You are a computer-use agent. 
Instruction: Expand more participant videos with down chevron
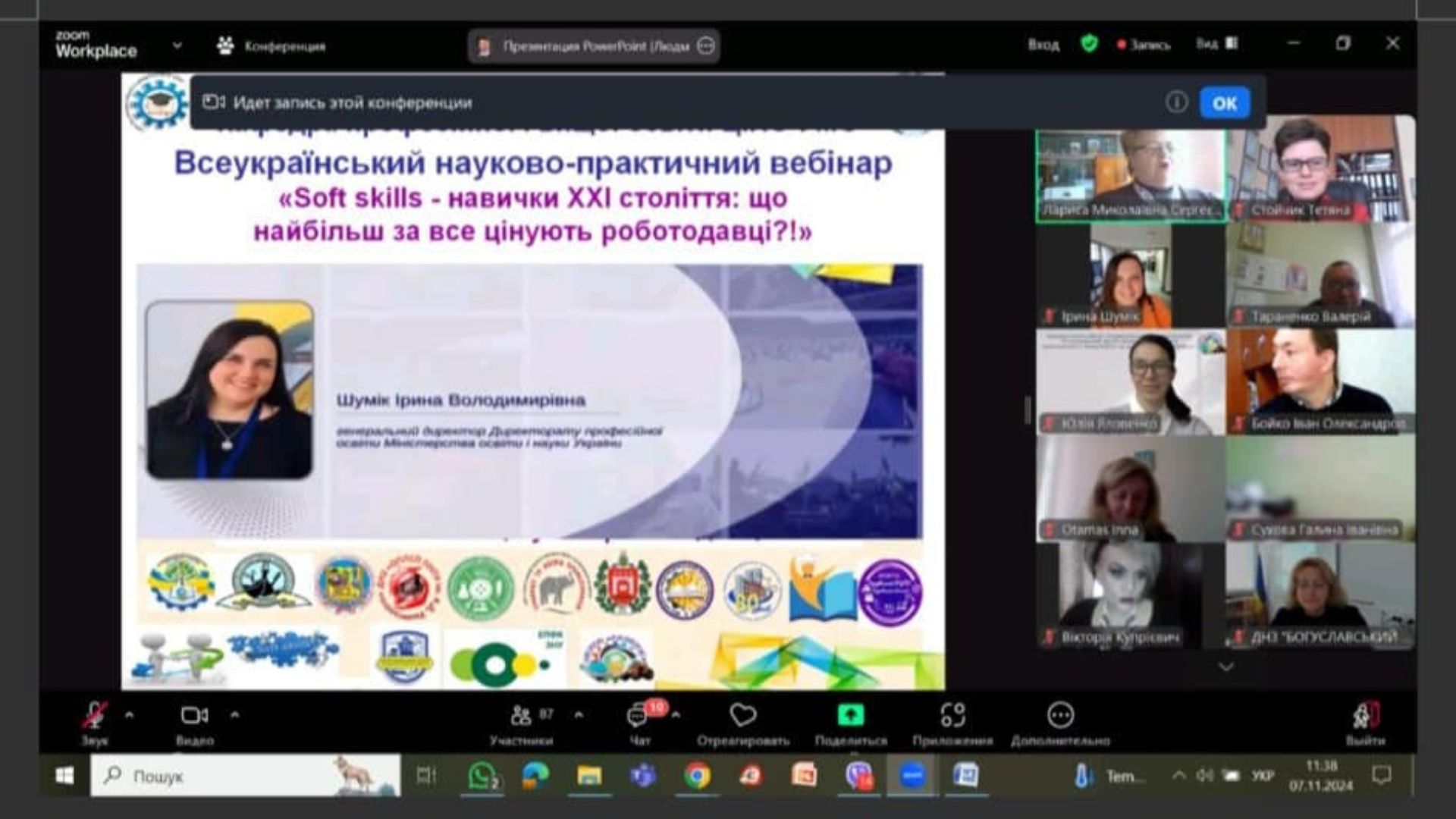[x=1225, y=667]
